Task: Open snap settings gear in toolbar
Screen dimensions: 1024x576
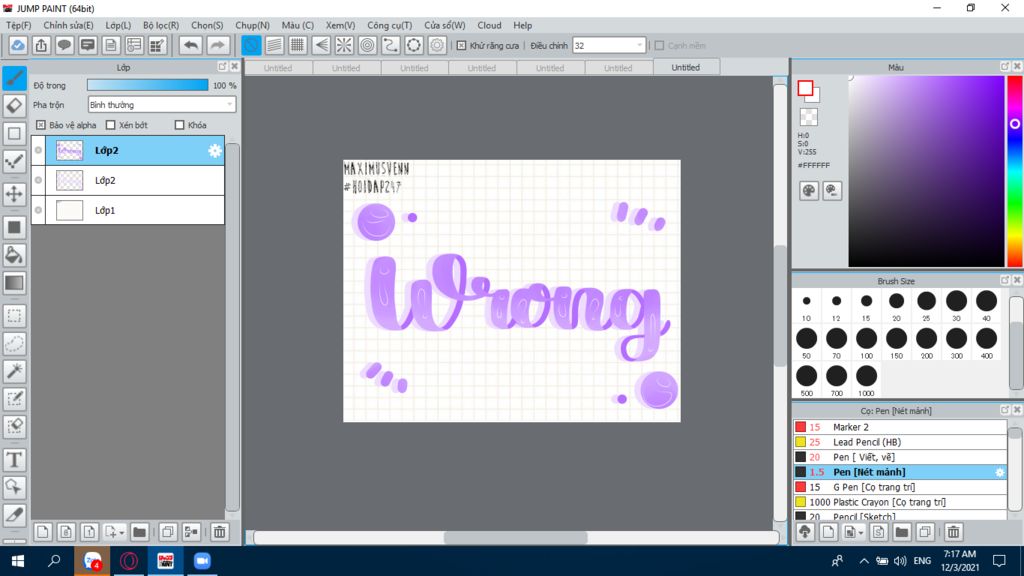Action: 437,45
